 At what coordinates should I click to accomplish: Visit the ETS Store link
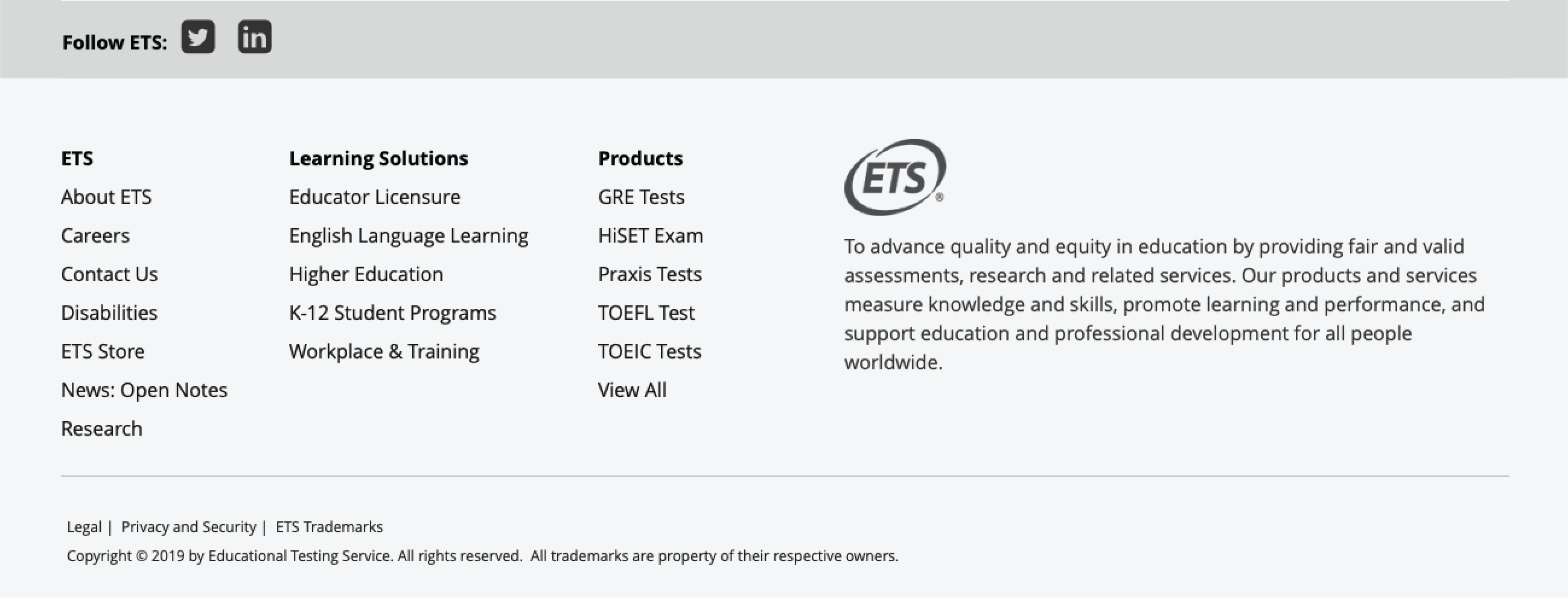(103, 352)
